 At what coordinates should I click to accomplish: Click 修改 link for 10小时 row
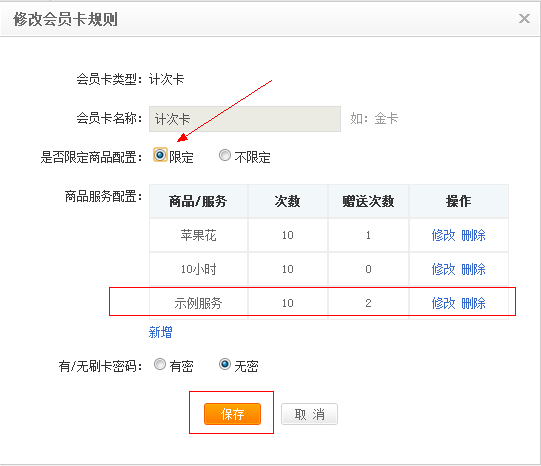point(443,269)
